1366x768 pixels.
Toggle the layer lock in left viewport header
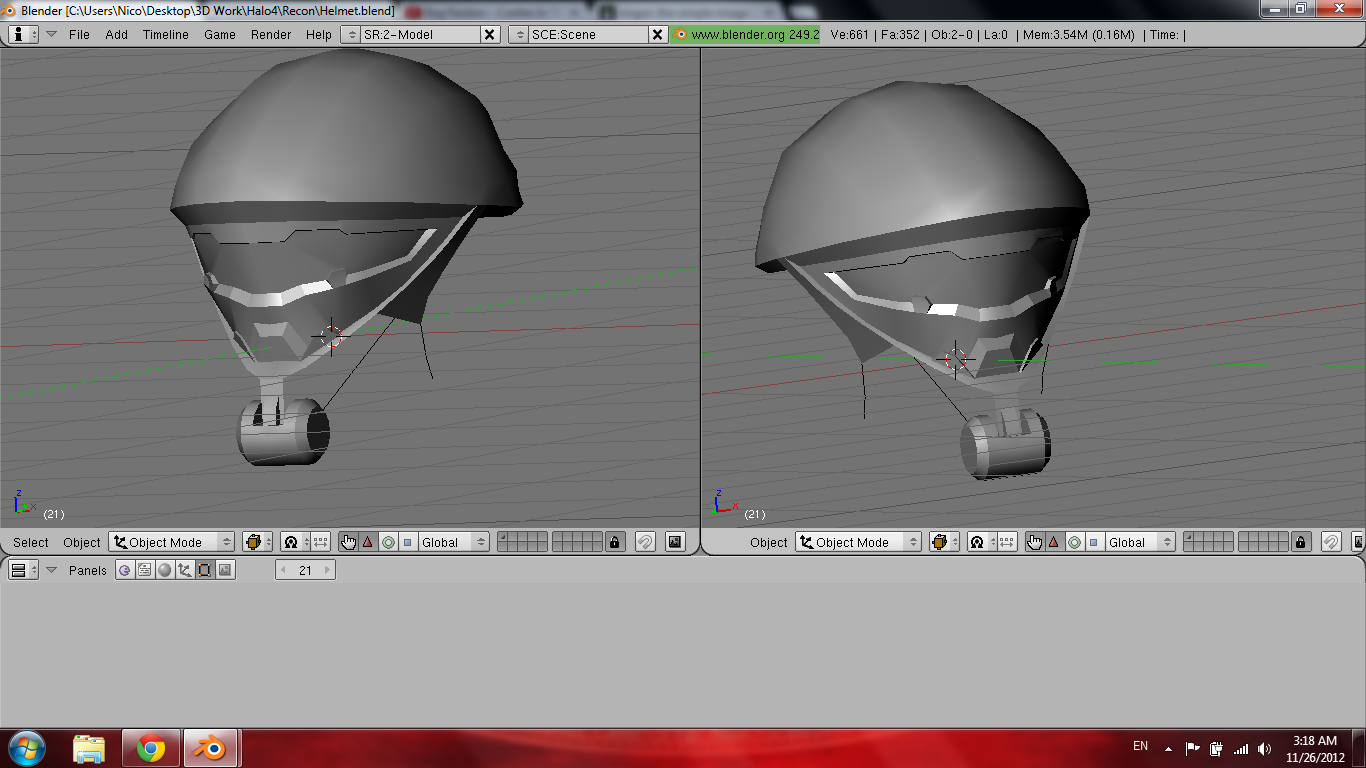[615, 542]
